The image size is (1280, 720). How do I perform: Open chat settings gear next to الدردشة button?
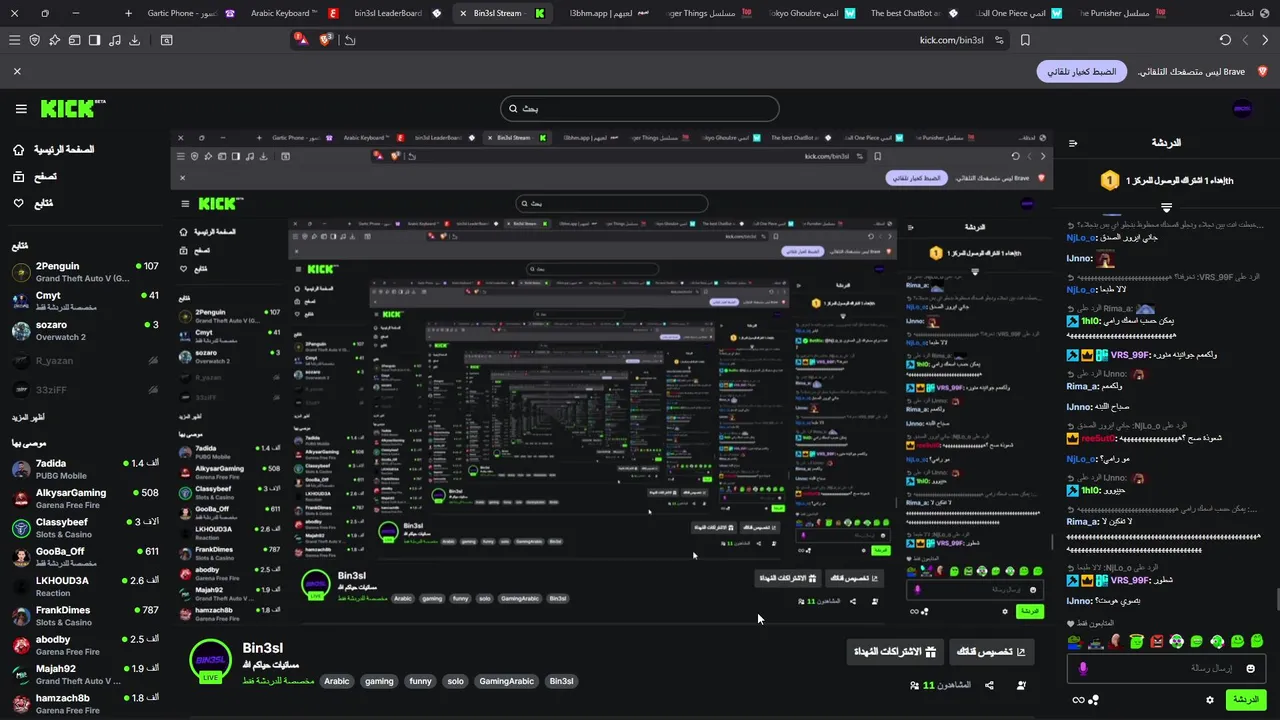pos(1209,700)
